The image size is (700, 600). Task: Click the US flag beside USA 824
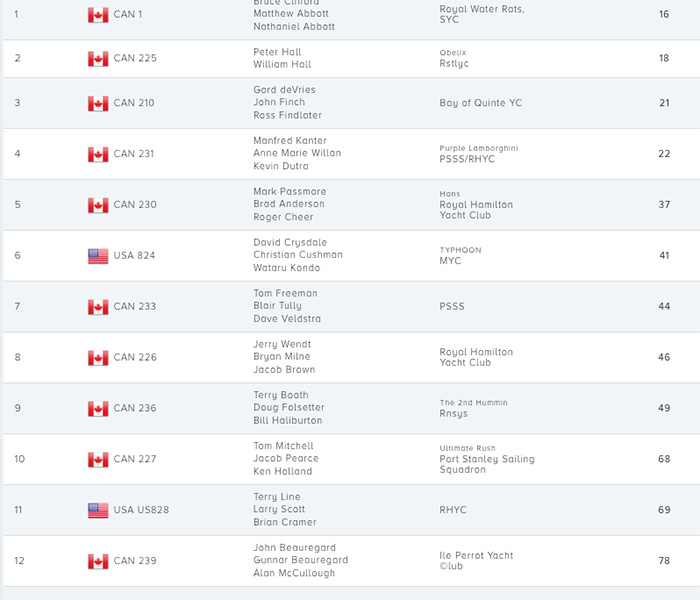(98, 256)
